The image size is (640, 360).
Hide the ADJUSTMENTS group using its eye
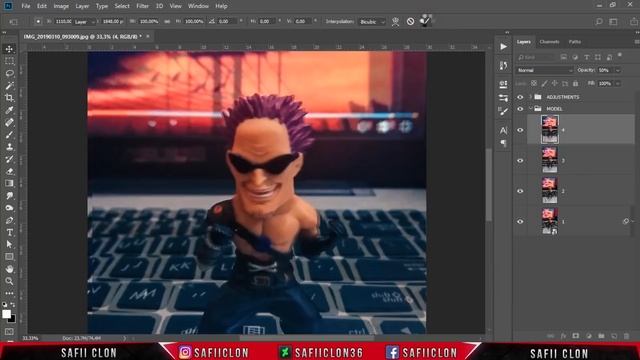[x=520, y=97]
